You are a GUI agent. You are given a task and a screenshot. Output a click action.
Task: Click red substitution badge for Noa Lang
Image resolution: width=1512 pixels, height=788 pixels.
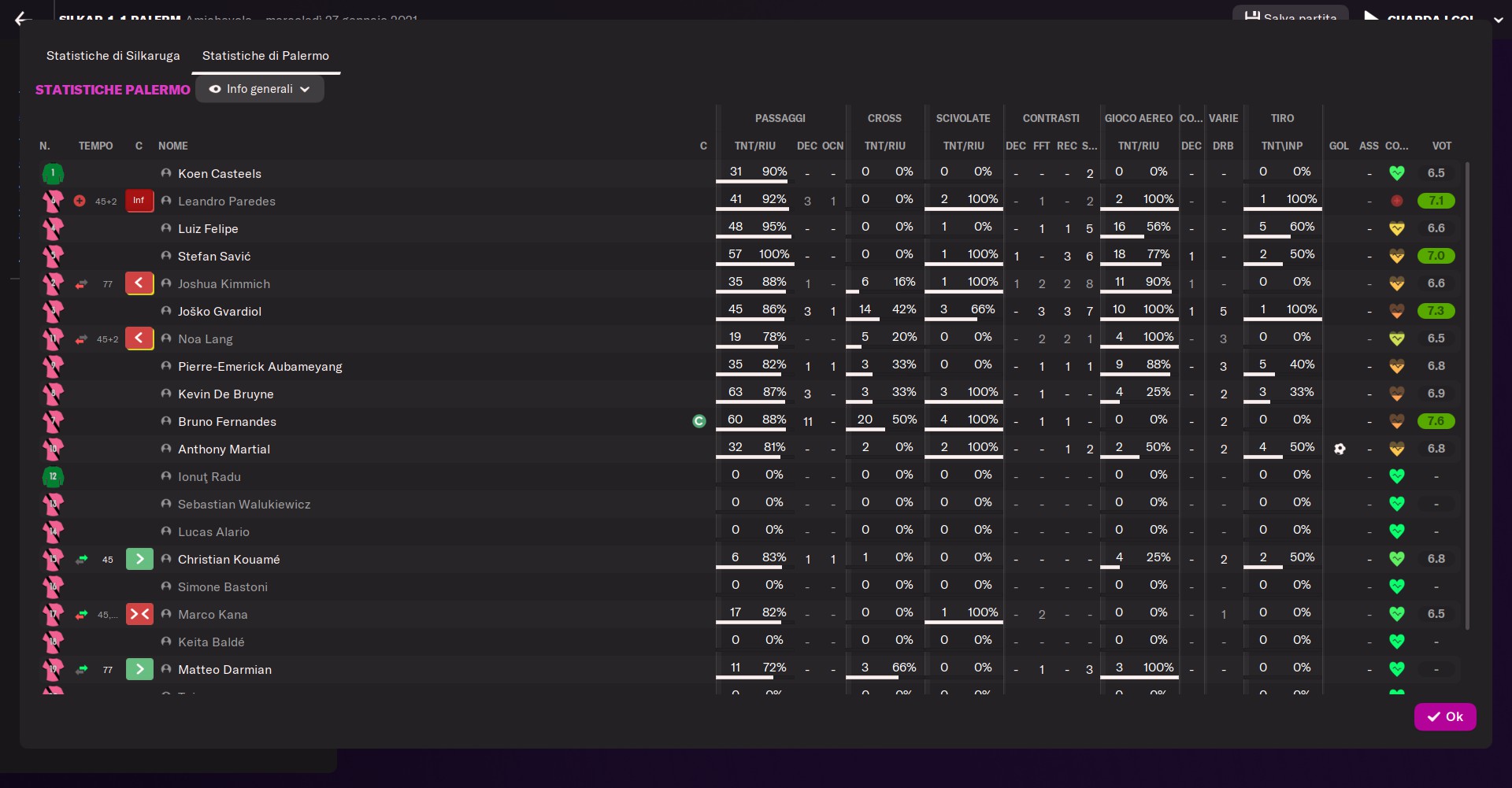tap(139, 339)
